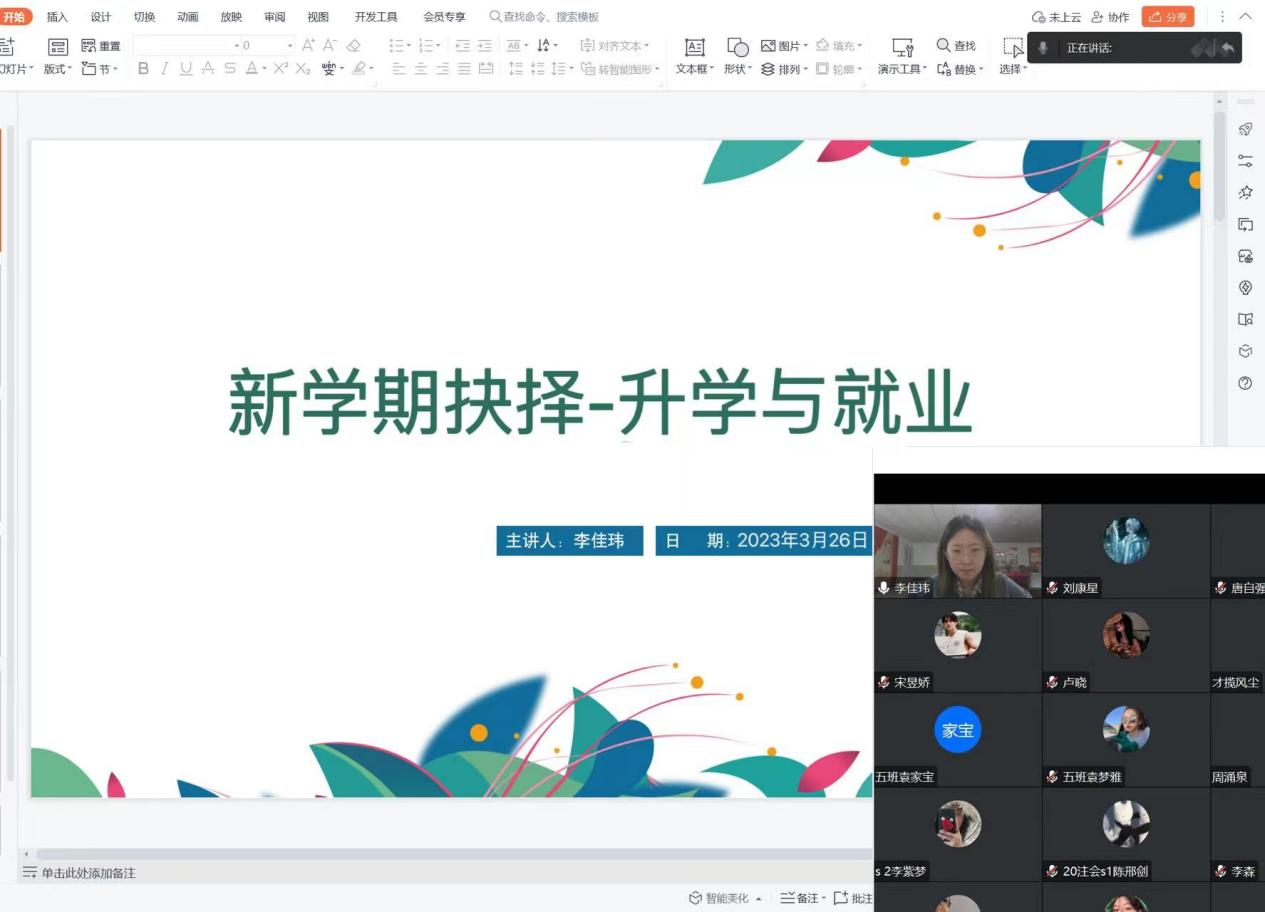Viewport: 1265px width, 912px height.
Task: Open the 动画 animation tab
Action: click(187, 17)
